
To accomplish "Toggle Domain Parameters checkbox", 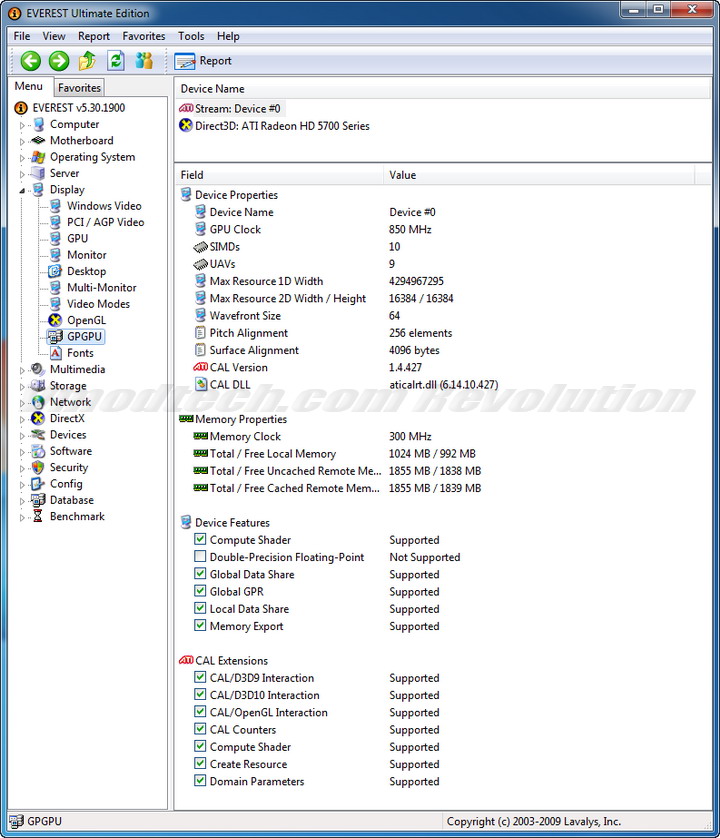I will 200,780.
